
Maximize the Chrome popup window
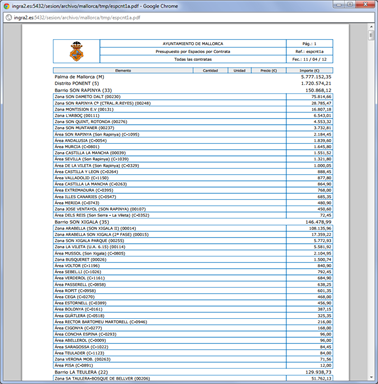tap(350, 5)
